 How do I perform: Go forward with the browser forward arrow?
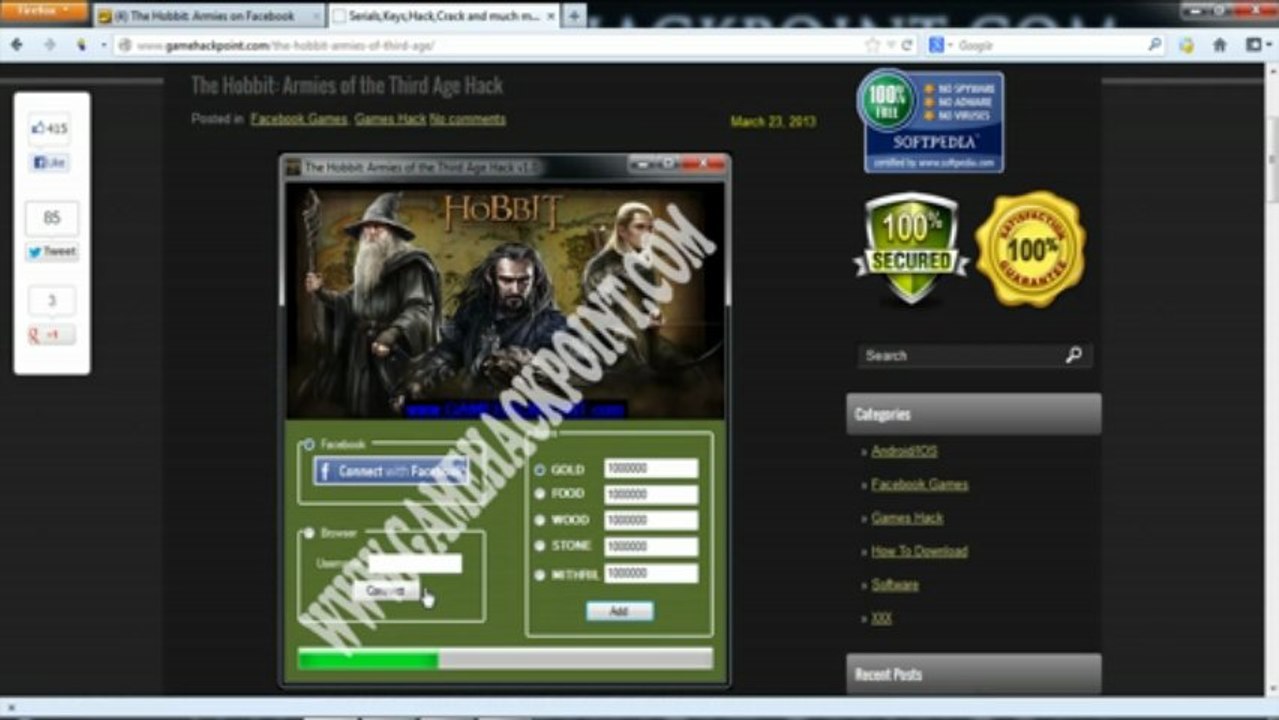[49, 45]
